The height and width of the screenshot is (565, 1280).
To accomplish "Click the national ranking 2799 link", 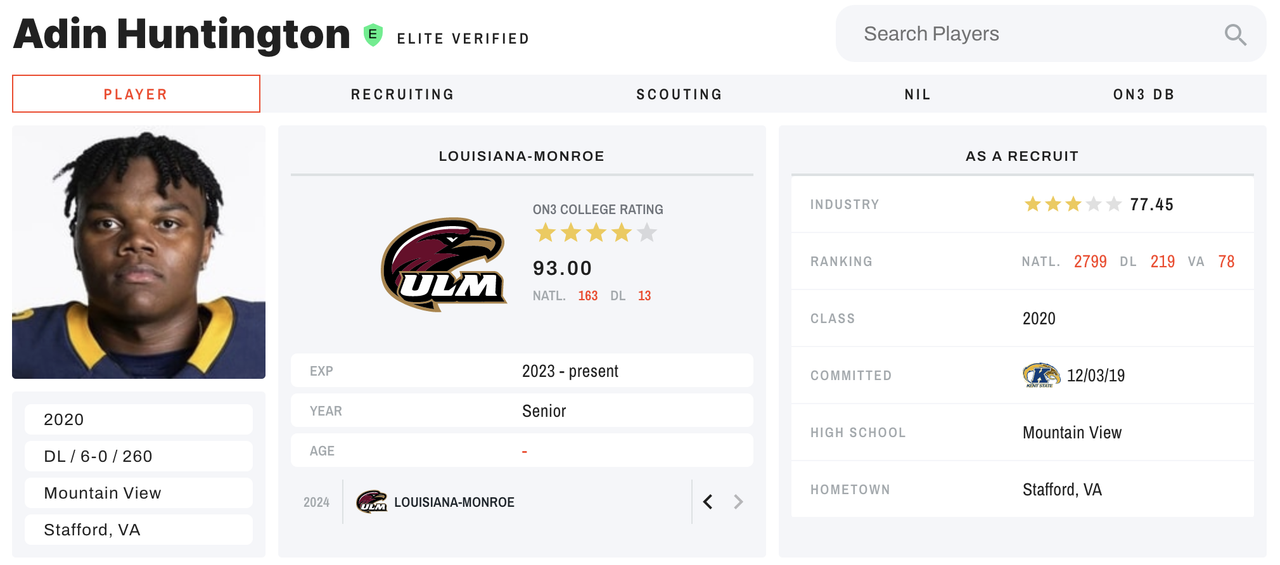I will point(1090,262).
